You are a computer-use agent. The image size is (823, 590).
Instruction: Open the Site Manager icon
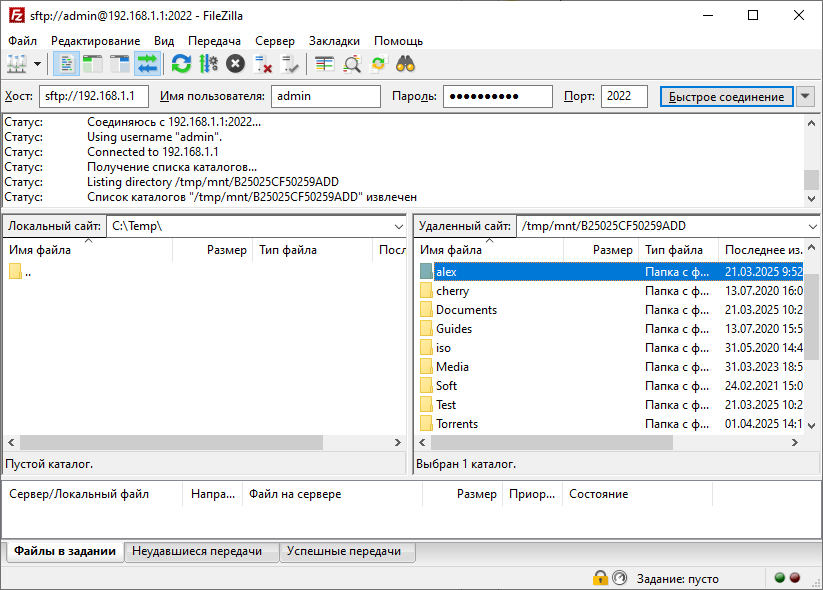pos(17,64)
